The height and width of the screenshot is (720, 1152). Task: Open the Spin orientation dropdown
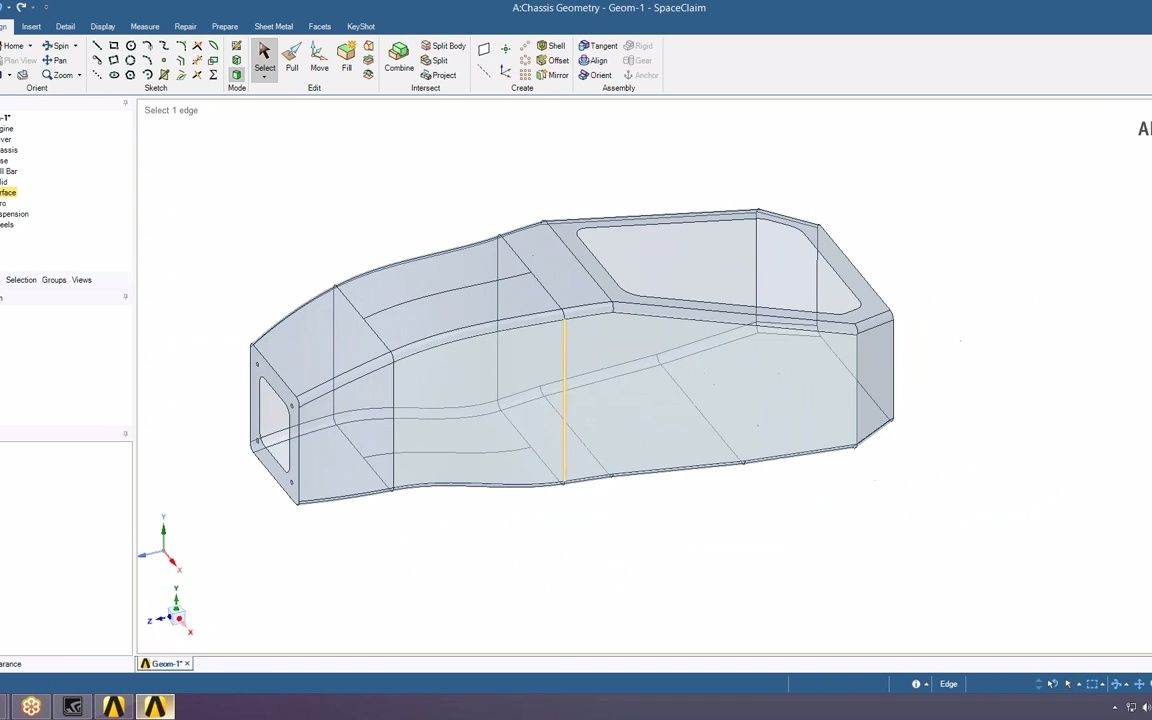tap(77, 45)
